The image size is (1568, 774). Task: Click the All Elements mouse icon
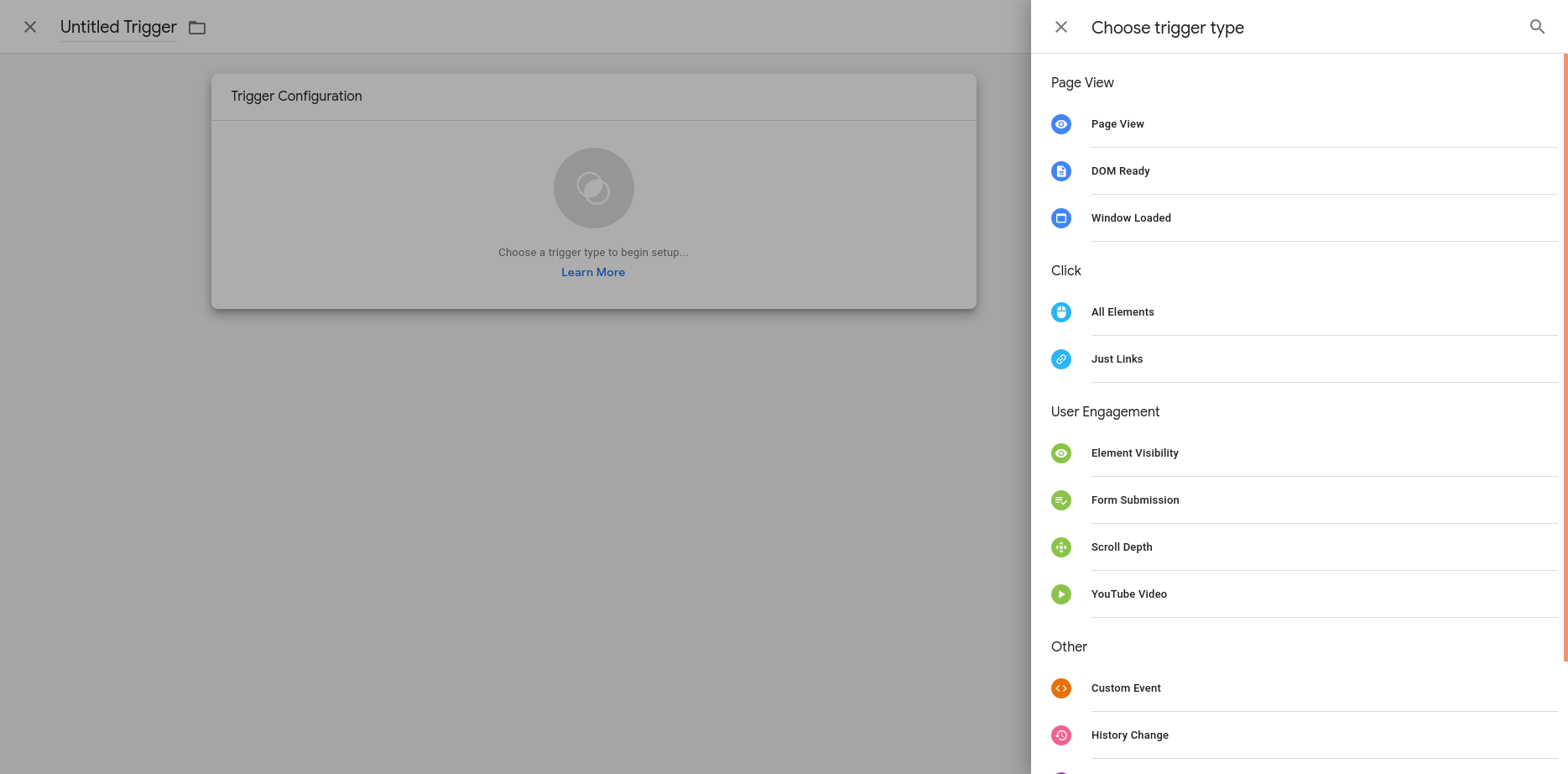(x=1061, y=312)
